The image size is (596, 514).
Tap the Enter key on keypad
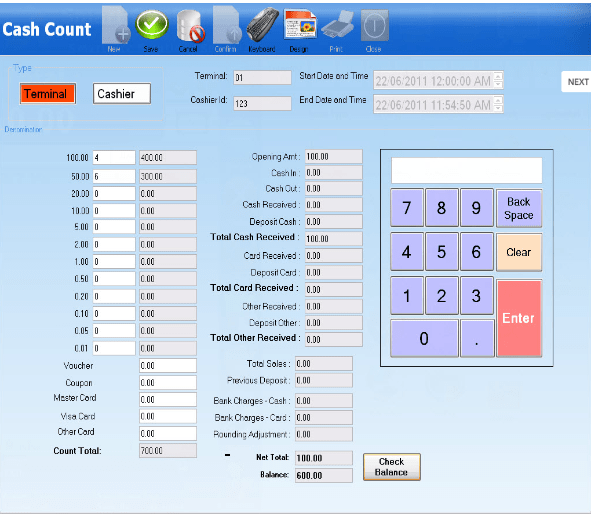coord(518,318)
